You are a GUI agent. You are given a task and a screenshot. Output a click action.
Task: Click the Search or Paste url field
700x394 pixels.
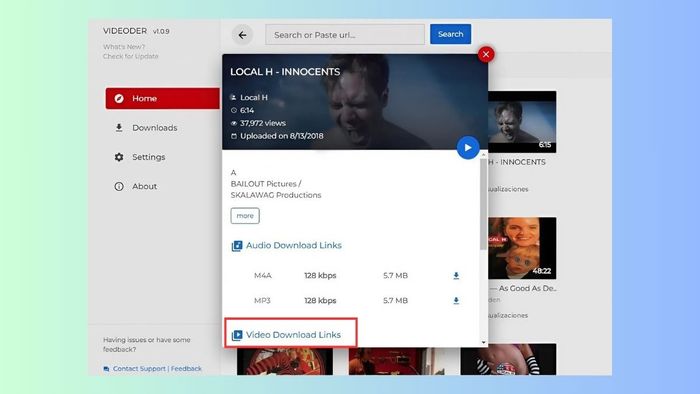pyautogui.click(x=345, y=35)
